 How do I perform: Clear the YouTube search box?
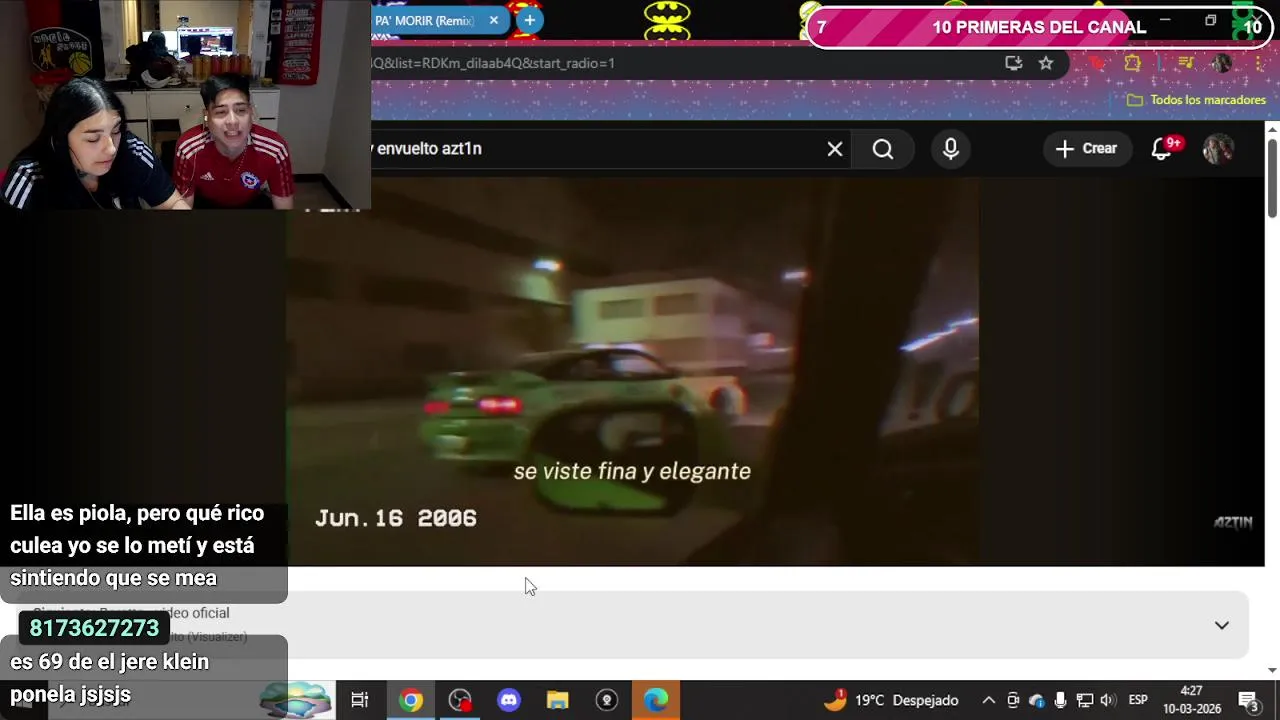click(x=835, y=149)
